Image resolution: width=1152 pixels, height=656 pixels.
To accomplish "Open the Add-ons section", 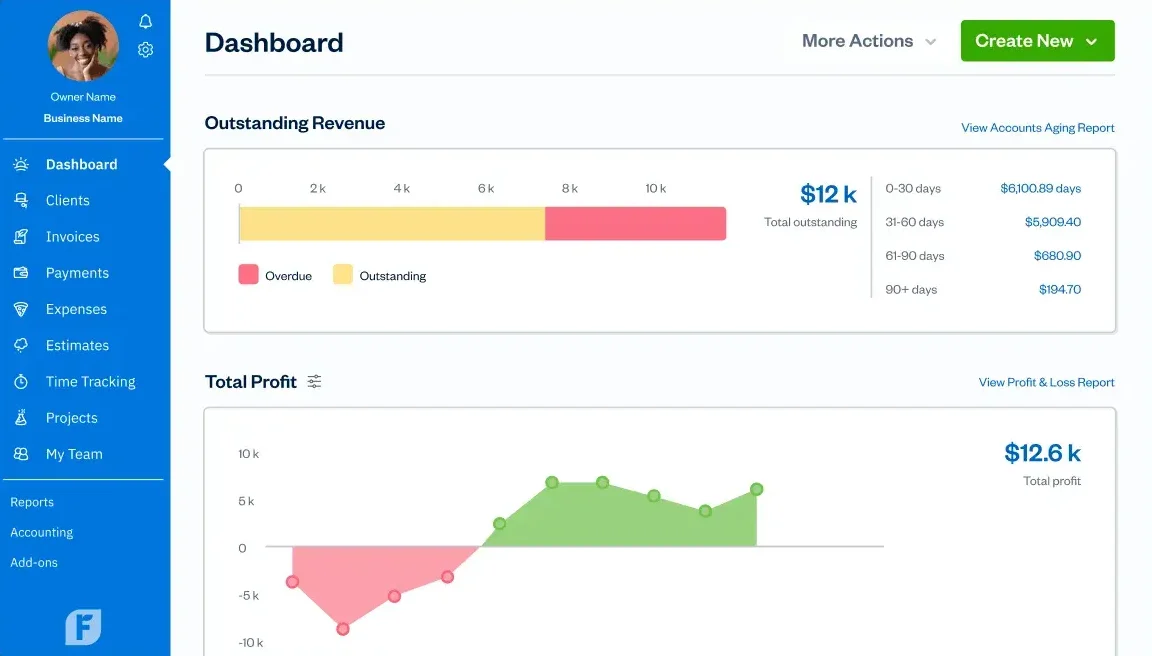I will pyautogui.click(x=34, y=562).
